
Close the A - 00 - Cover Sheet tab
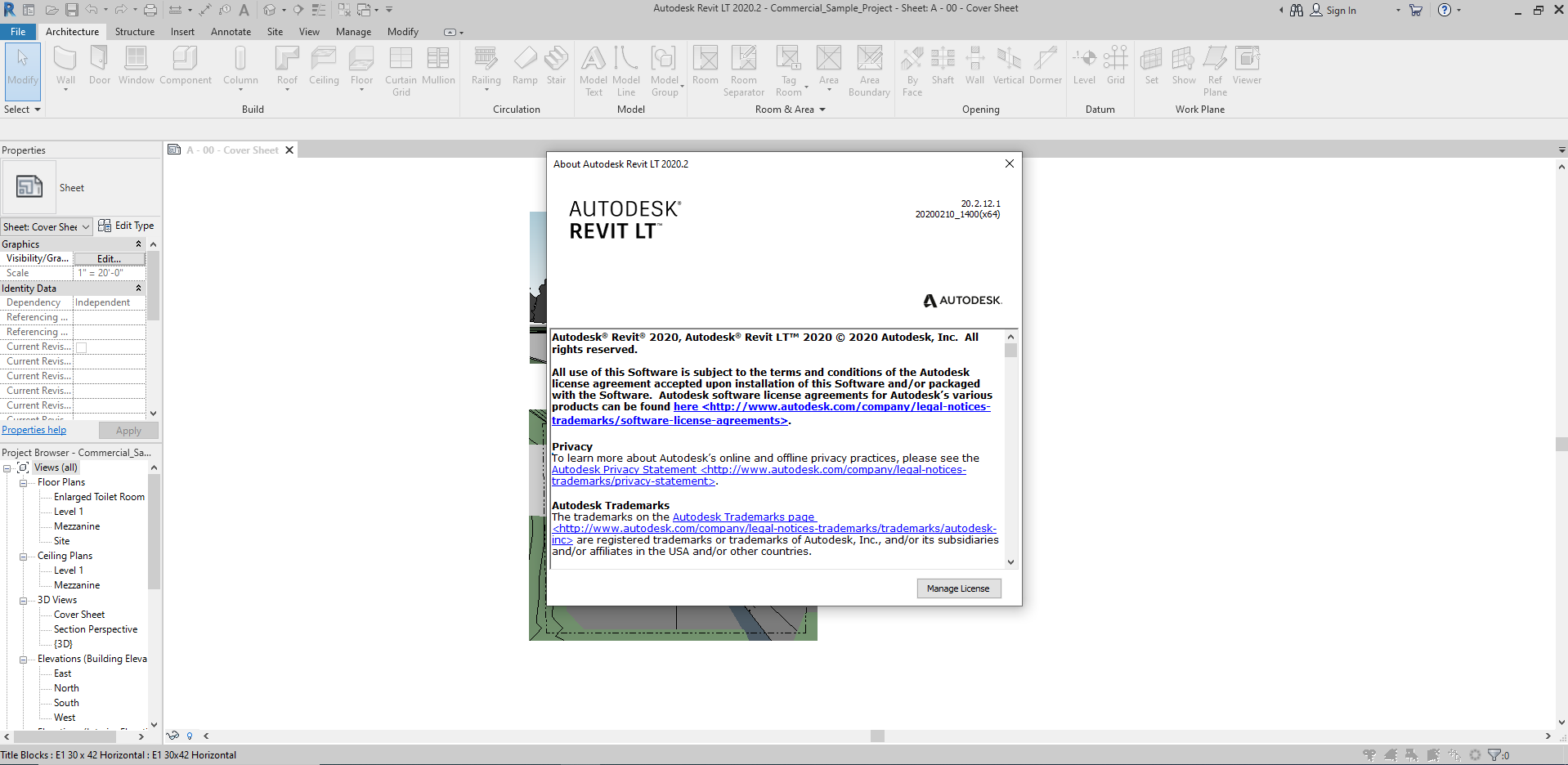(289, 150)
